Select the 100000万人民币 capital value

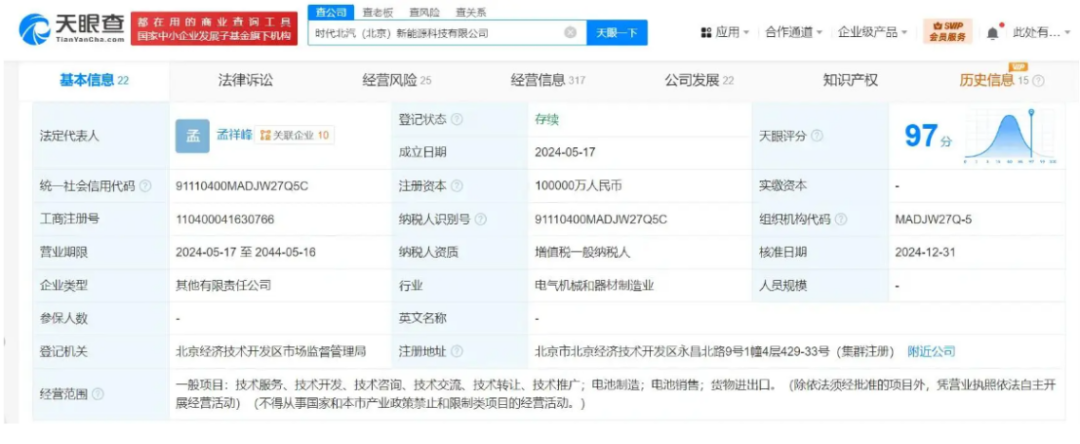click(579, 186)
